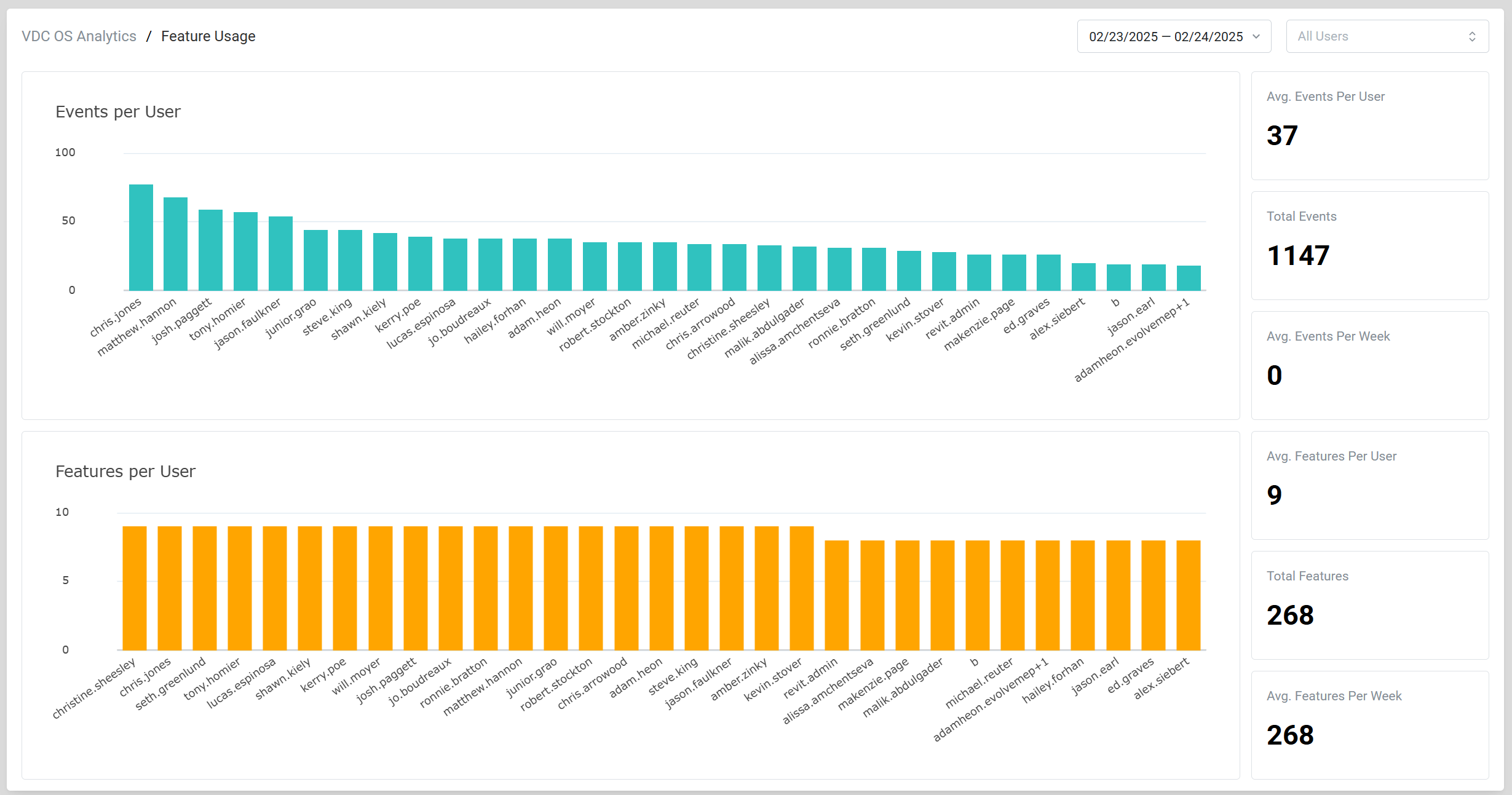The width and height of the screenshot is (1512, 795).
Task: Click the All Users selector arrows
Action: pos(1472,37)
